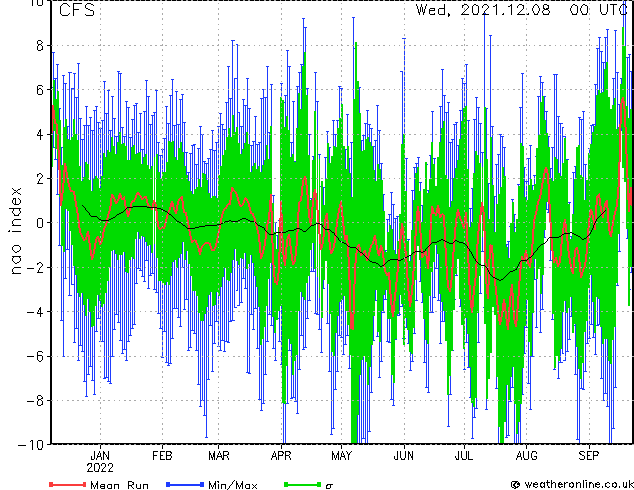Click the blue Min/Max legend line

[185, 484]
